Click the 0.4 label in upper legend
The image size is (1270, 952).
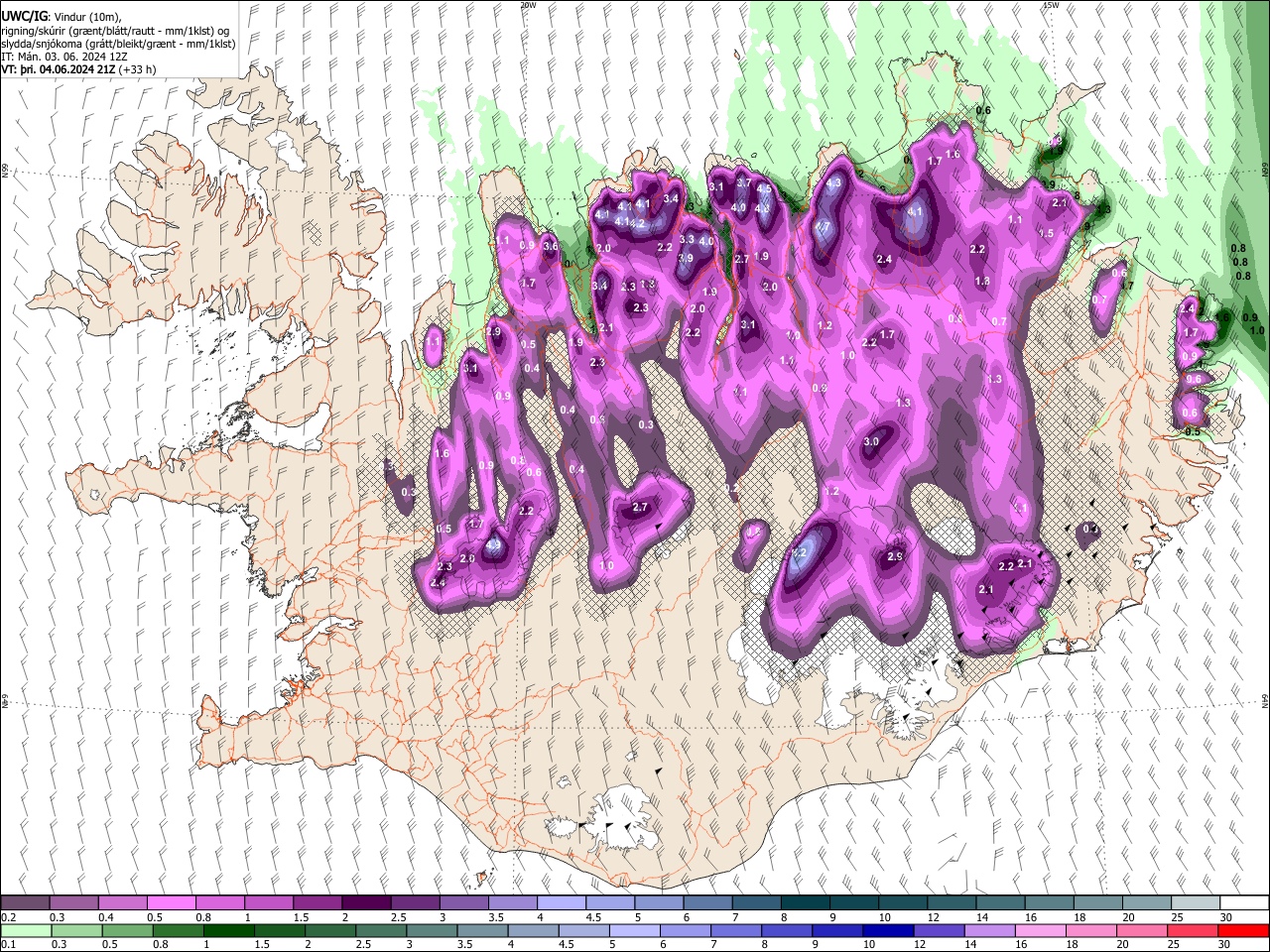[x=106, y=917]
